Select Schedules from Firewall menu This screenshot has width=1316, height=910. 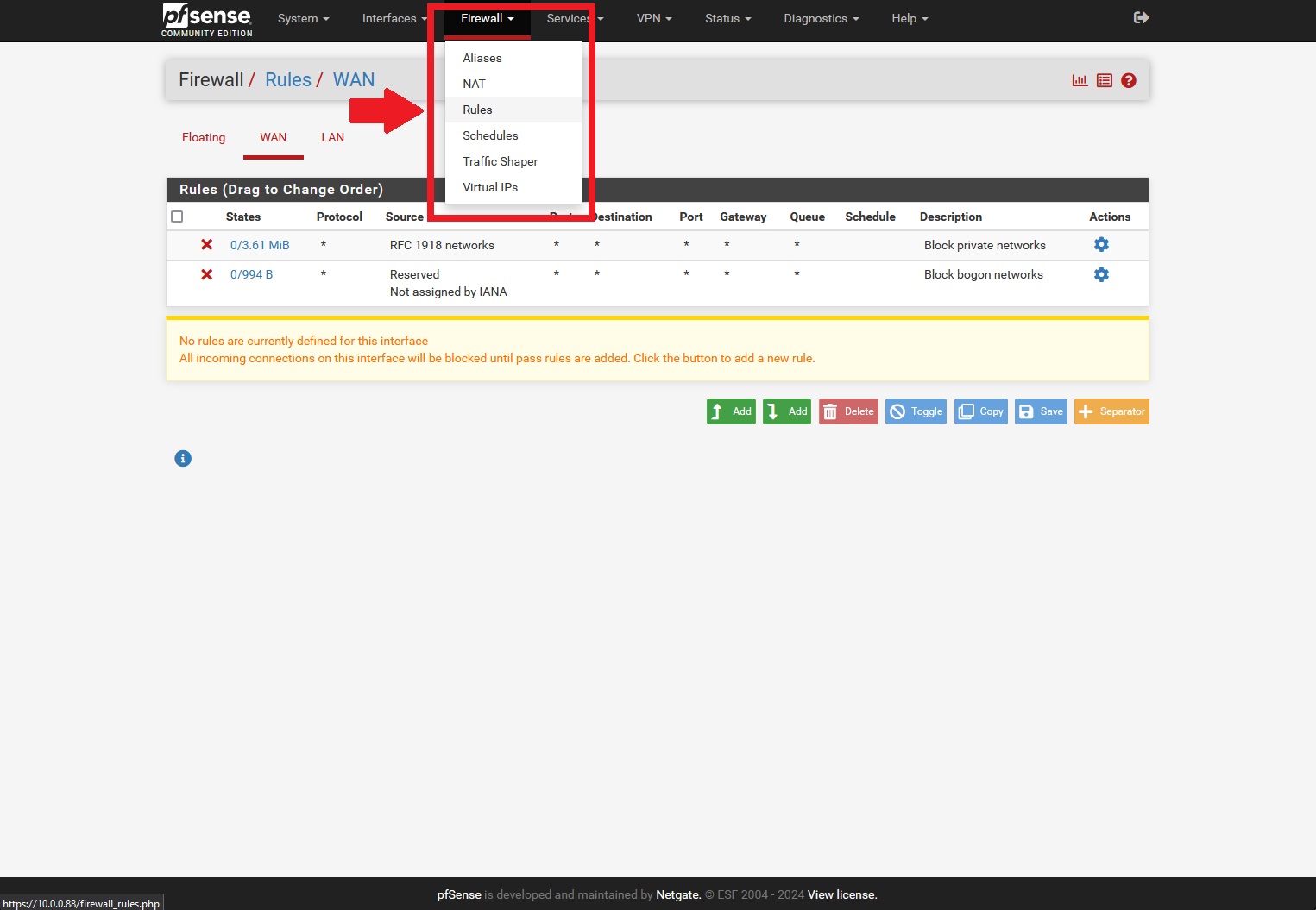[x=513, y=135]
